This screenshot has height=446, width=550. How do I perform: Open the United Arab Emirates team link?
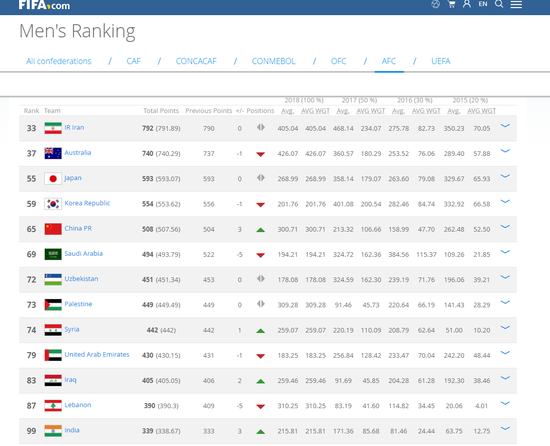(x=97, y=354)
